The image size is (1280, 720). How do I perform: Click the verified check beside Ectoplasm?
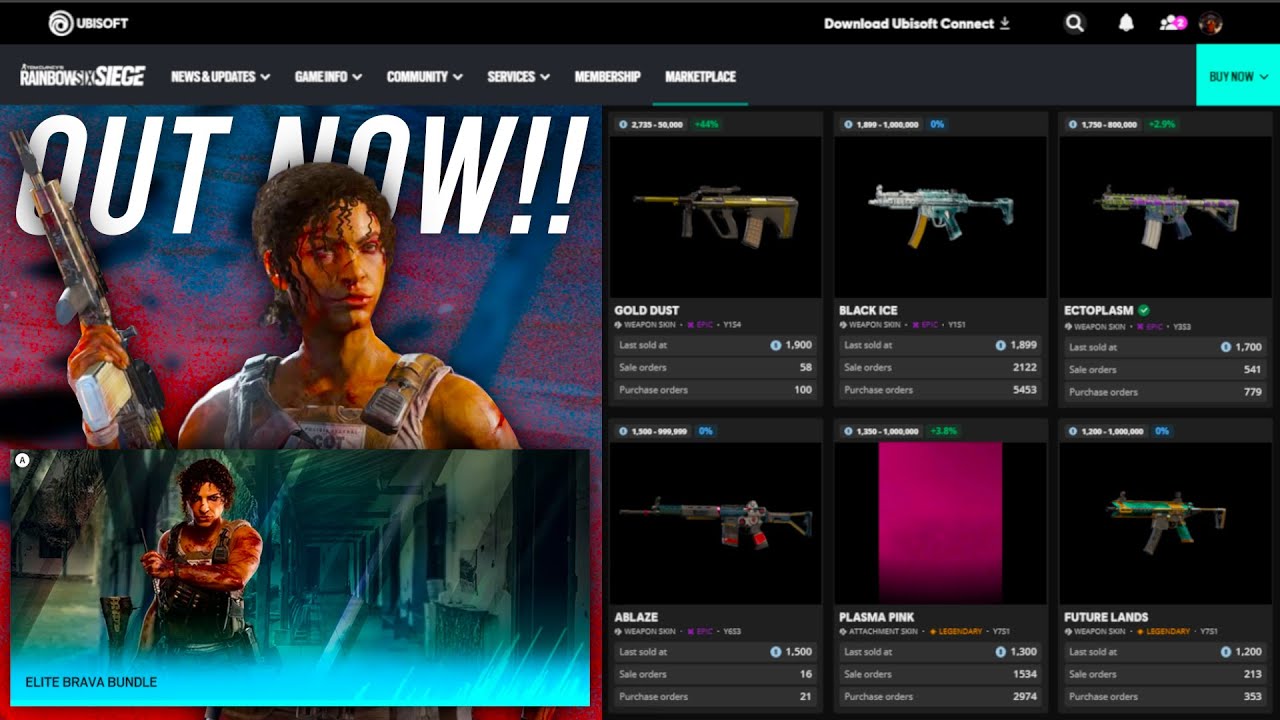click(x=1144, y=310)
